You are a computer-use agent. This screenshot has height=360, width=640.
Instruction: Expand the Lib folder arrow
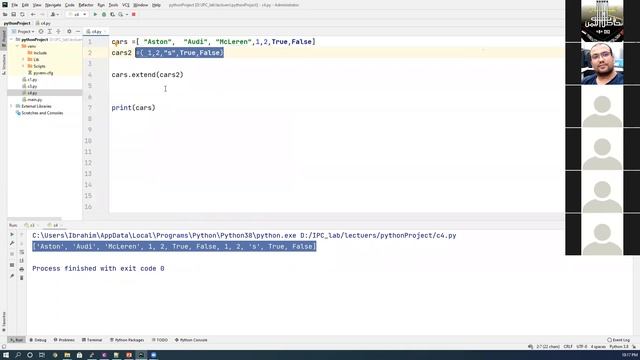pos(23,60)
